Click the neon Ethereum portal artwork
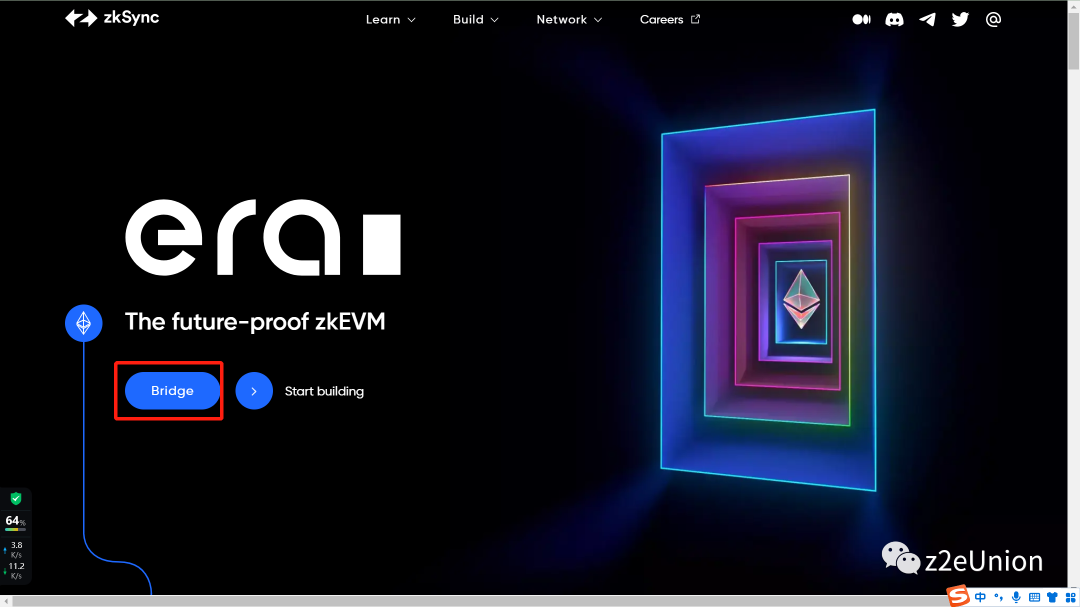Image resolution: width=1080 pixels, height=607 pixels. (768, 300)
